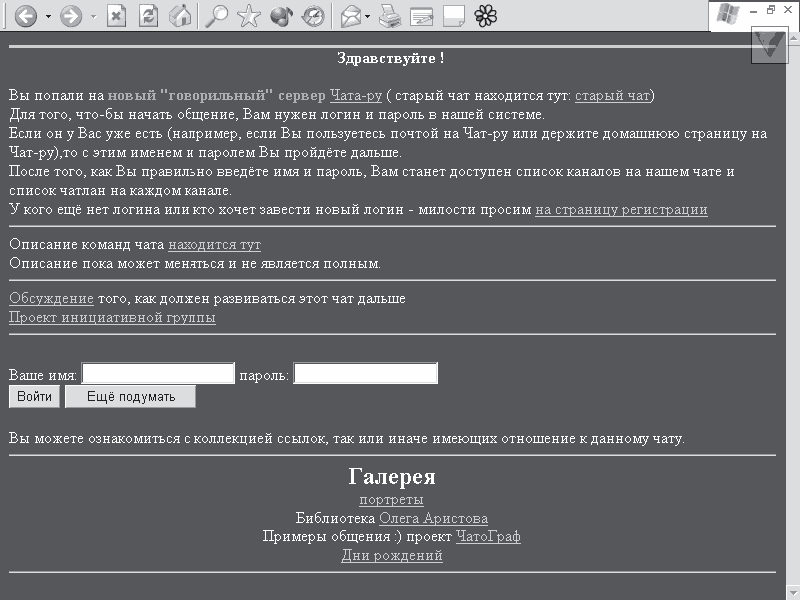The height and width of the screenshot is (600, 800).
Task: Open the Forward button history dropdown arrow
Action: click(93, 17)
